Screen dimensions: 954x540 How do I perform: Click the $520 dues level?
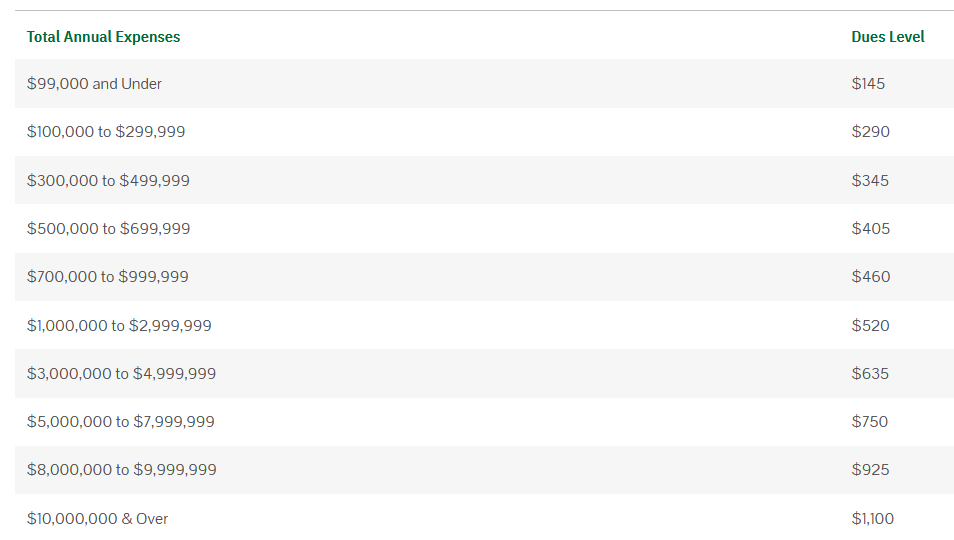click(870, 326)
